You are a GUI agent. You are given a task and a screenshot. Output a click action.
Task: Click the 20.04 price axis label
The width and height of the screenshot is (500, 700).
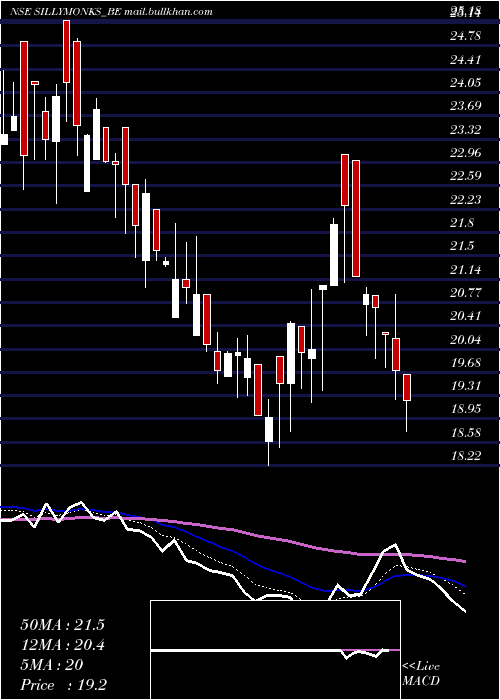click(466, 339)
